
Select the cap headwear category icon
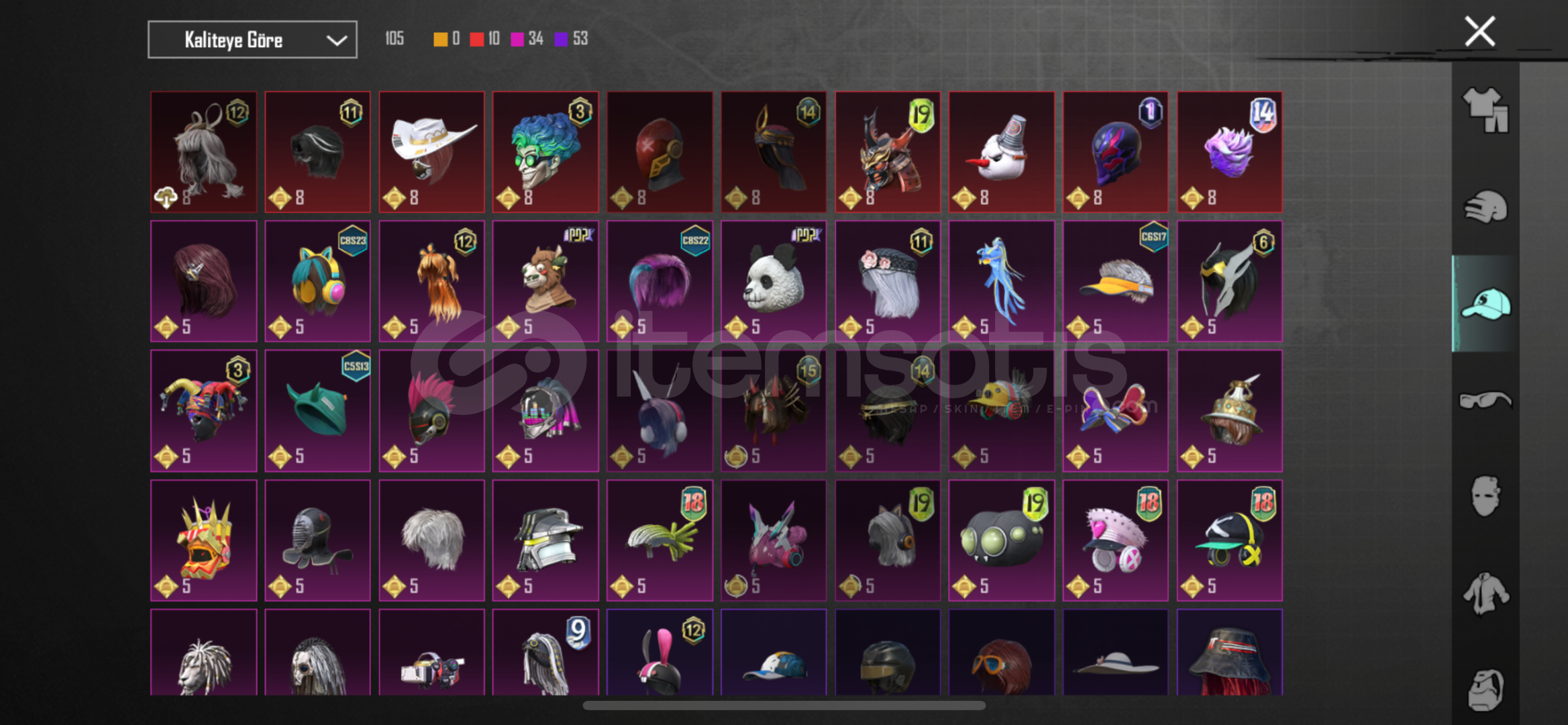(x=1485, y=303)
